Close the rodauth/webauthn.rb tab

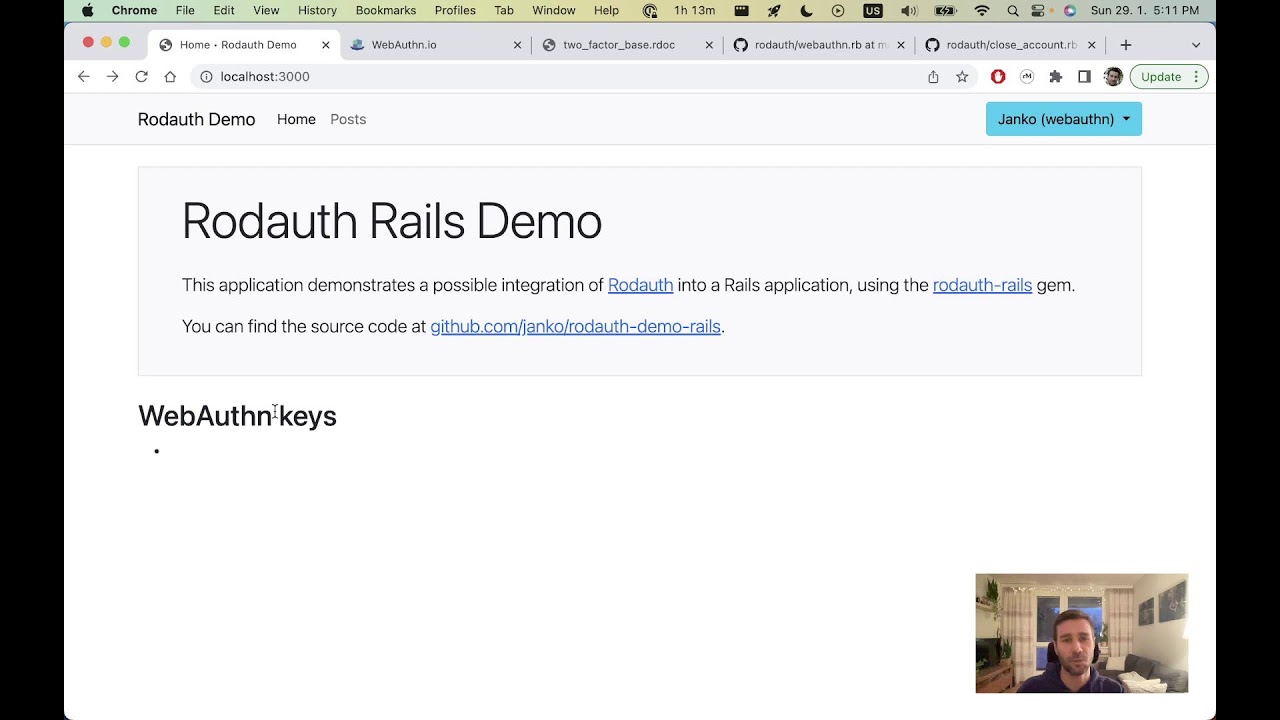901,45
